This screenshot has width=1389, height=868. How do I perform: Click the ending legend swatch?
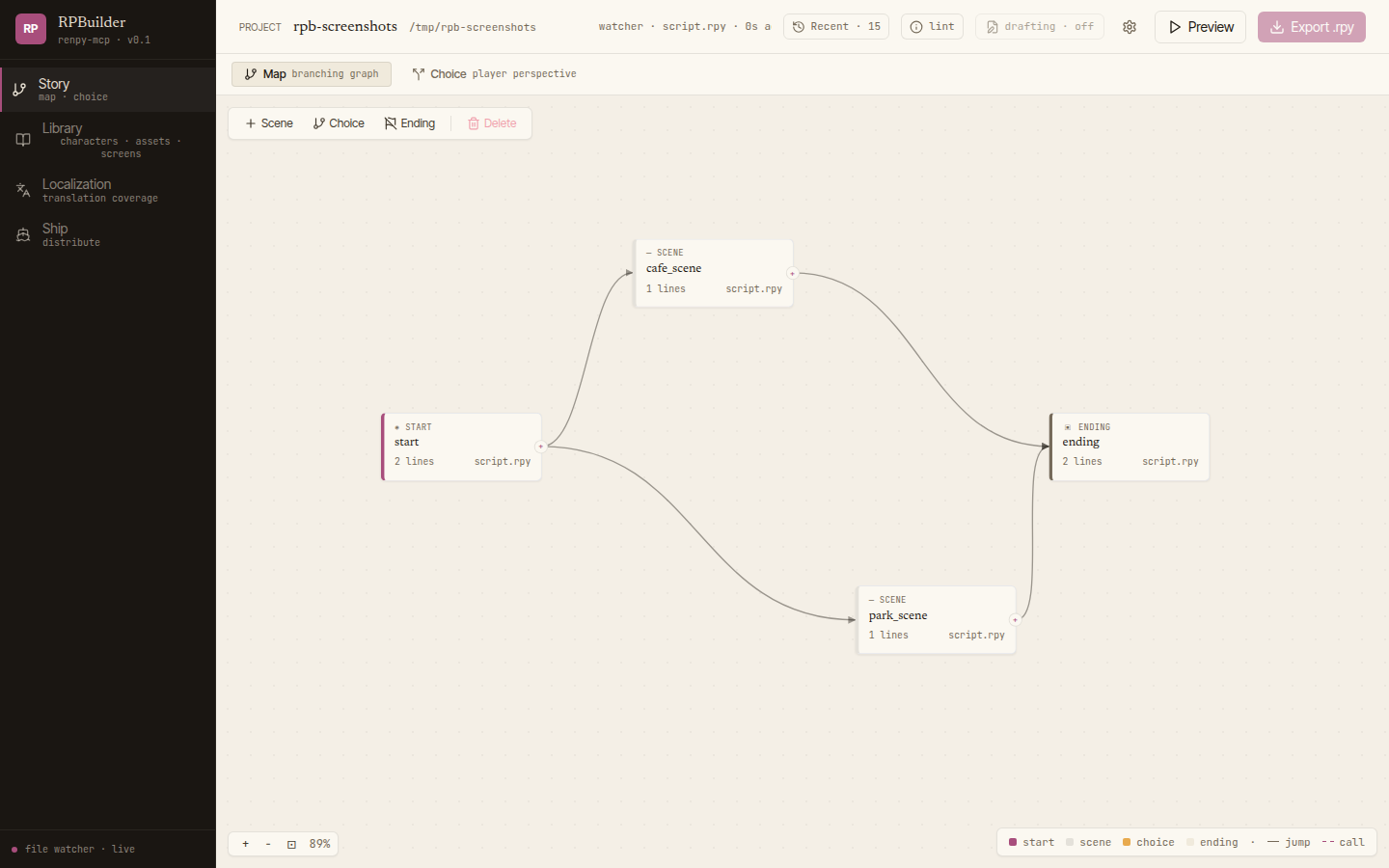[1190, 842]
